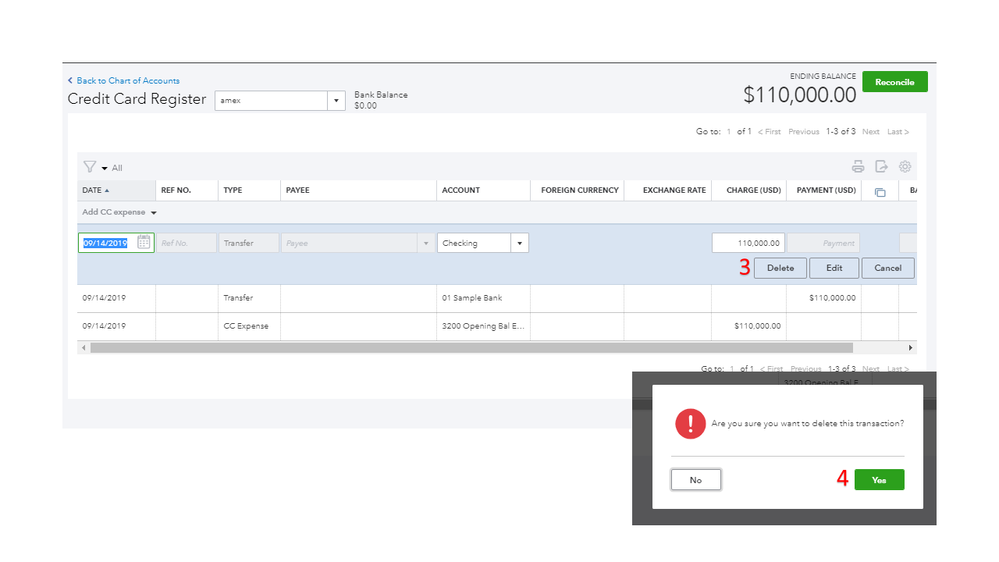Image resolution: width=999 pixels, height=562 pixels.
Task: Click the ACCOUNT column header
Action: 484,190
